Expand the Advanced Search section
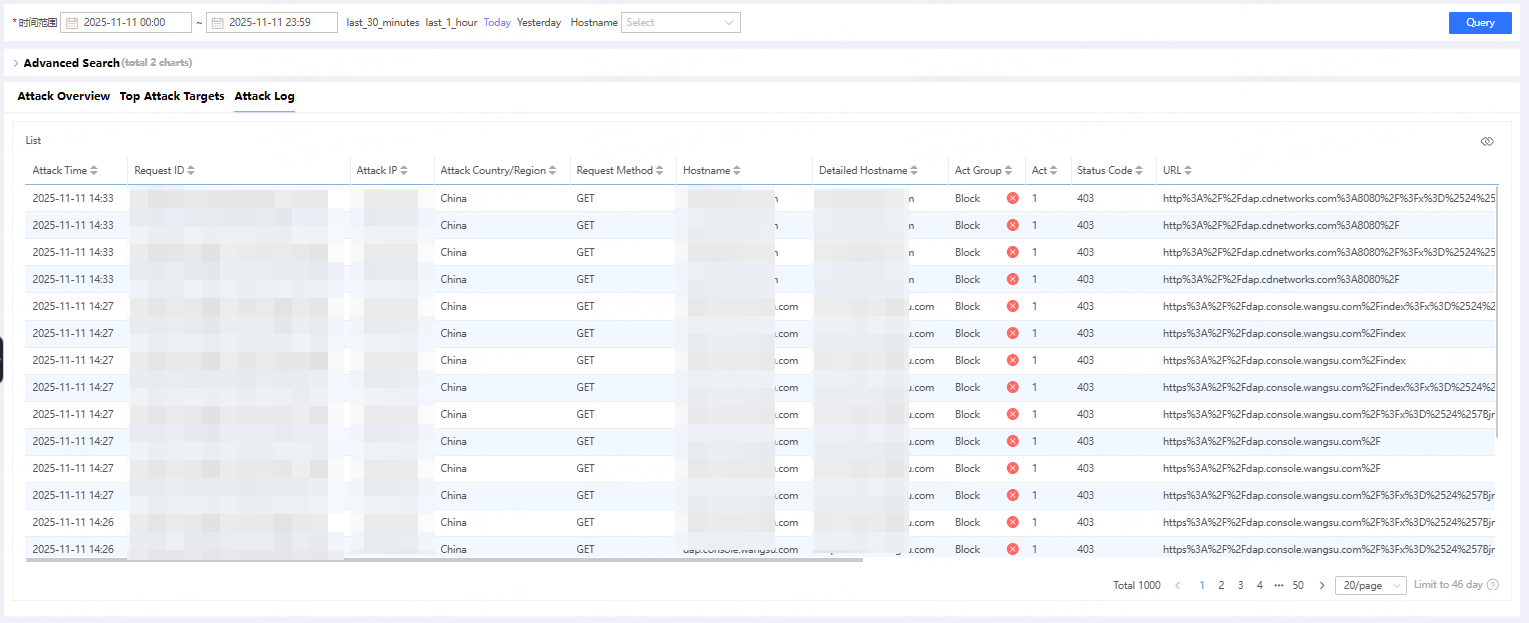The height and width of the screenshot is (623, 1529). click(x=70, y=63)
